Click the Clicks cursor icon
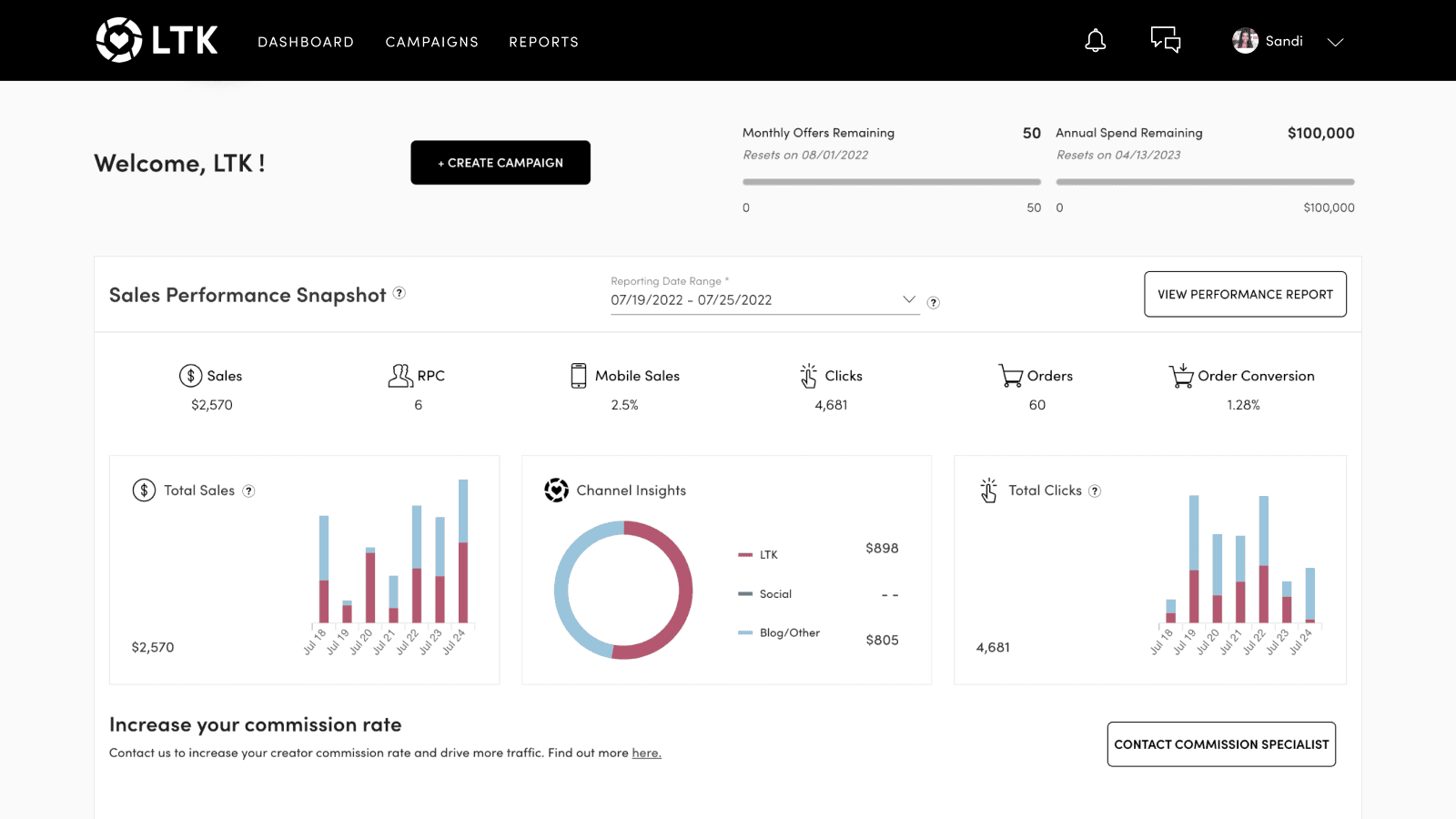The image size is (1456, 819). [806, 375]
